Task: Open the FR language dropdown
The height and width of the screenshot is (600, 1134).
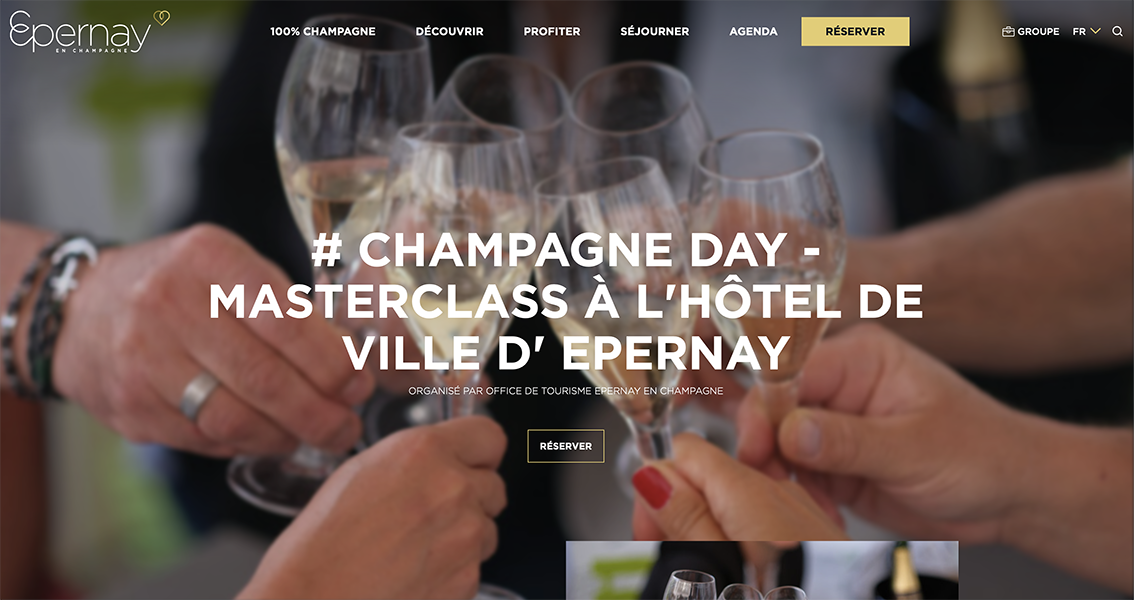Action: coord(1086,32)
